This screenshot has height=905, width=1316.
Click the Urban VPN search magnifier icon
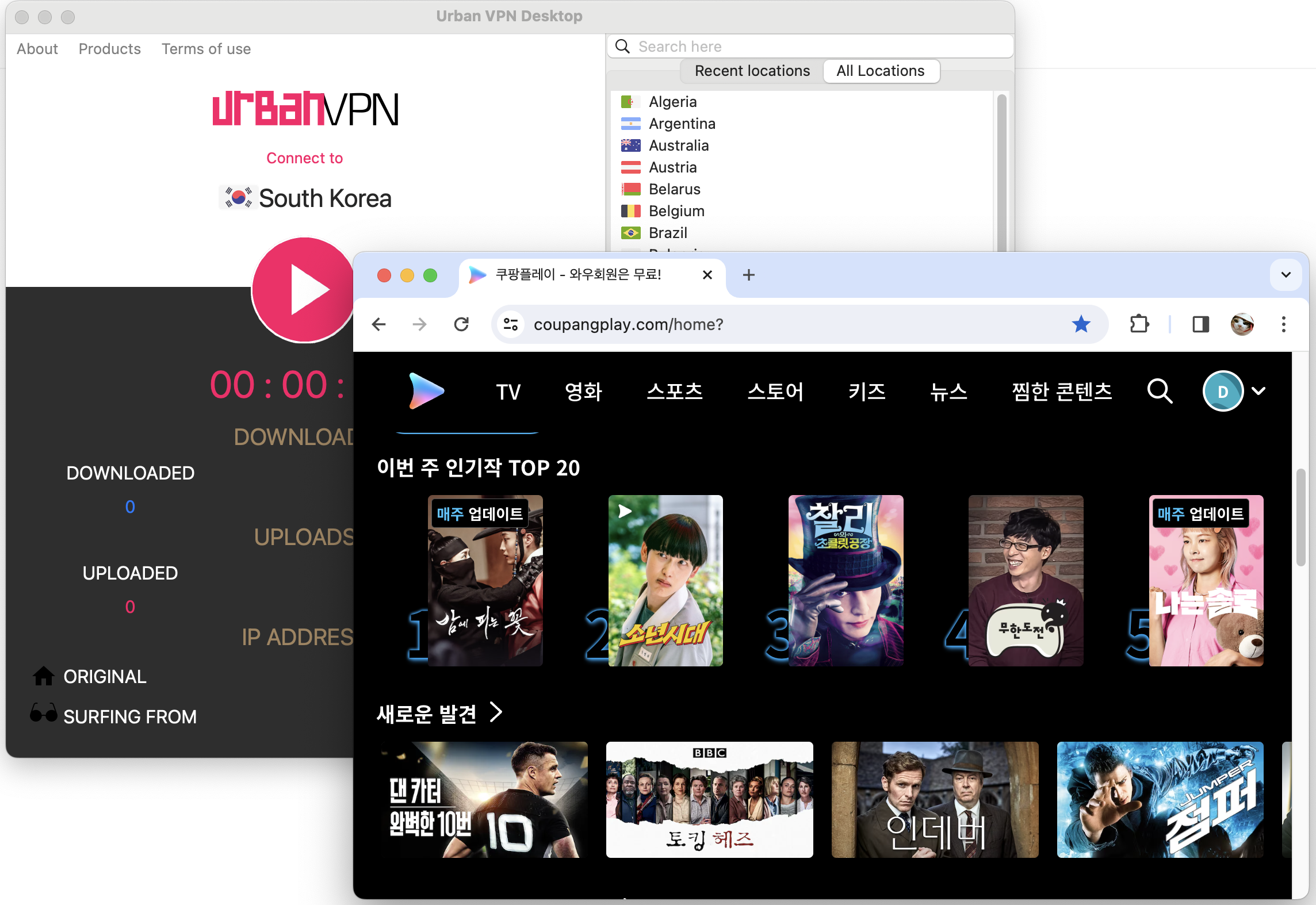[622, 46]
